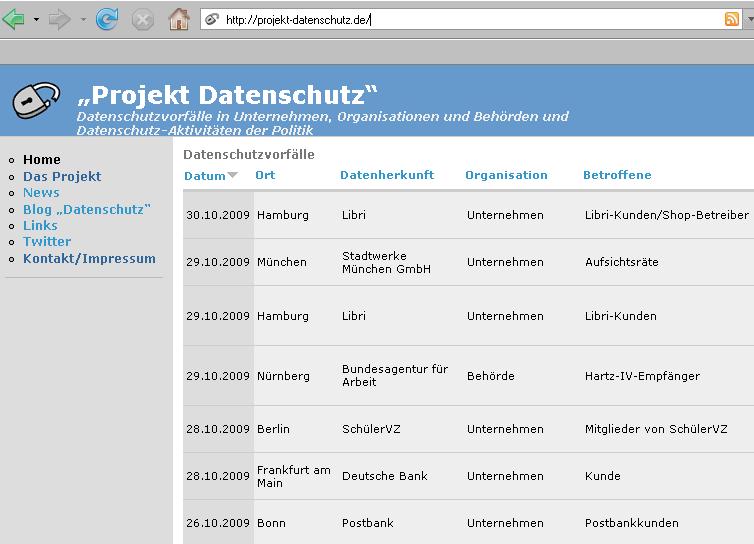Image resolution: width=754 pixels, height=544 pixels.
Task: Click "Bonn" location cell
Action: [271, 523]
